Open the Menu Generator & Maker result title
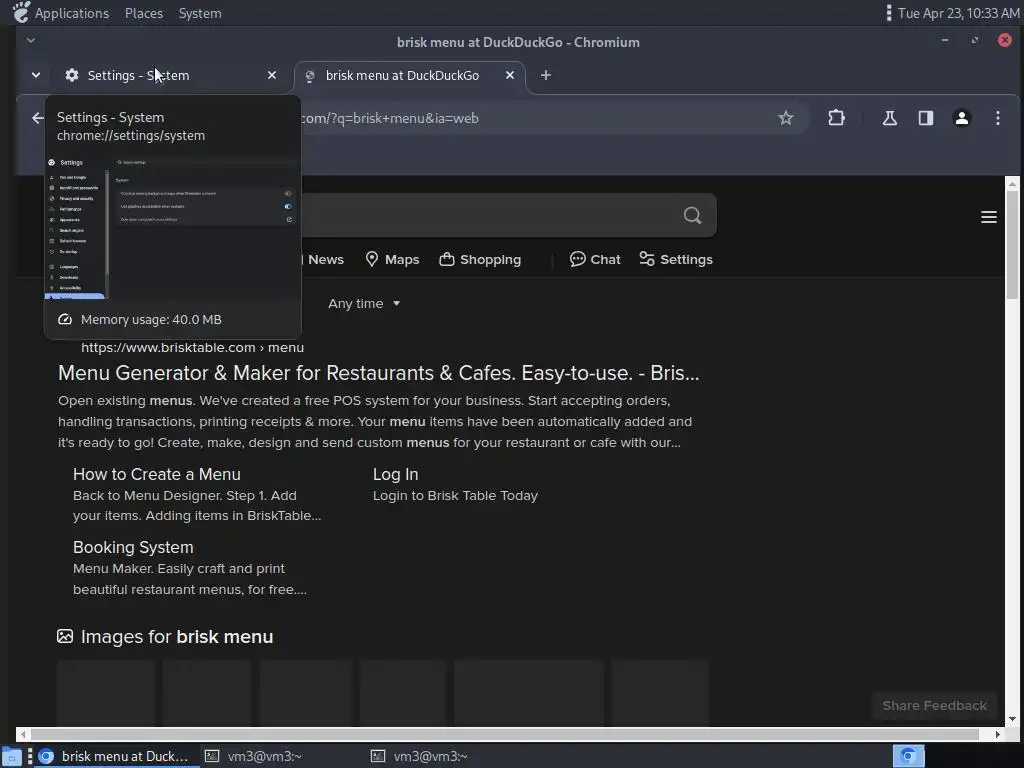 click(x=379, y=373)
